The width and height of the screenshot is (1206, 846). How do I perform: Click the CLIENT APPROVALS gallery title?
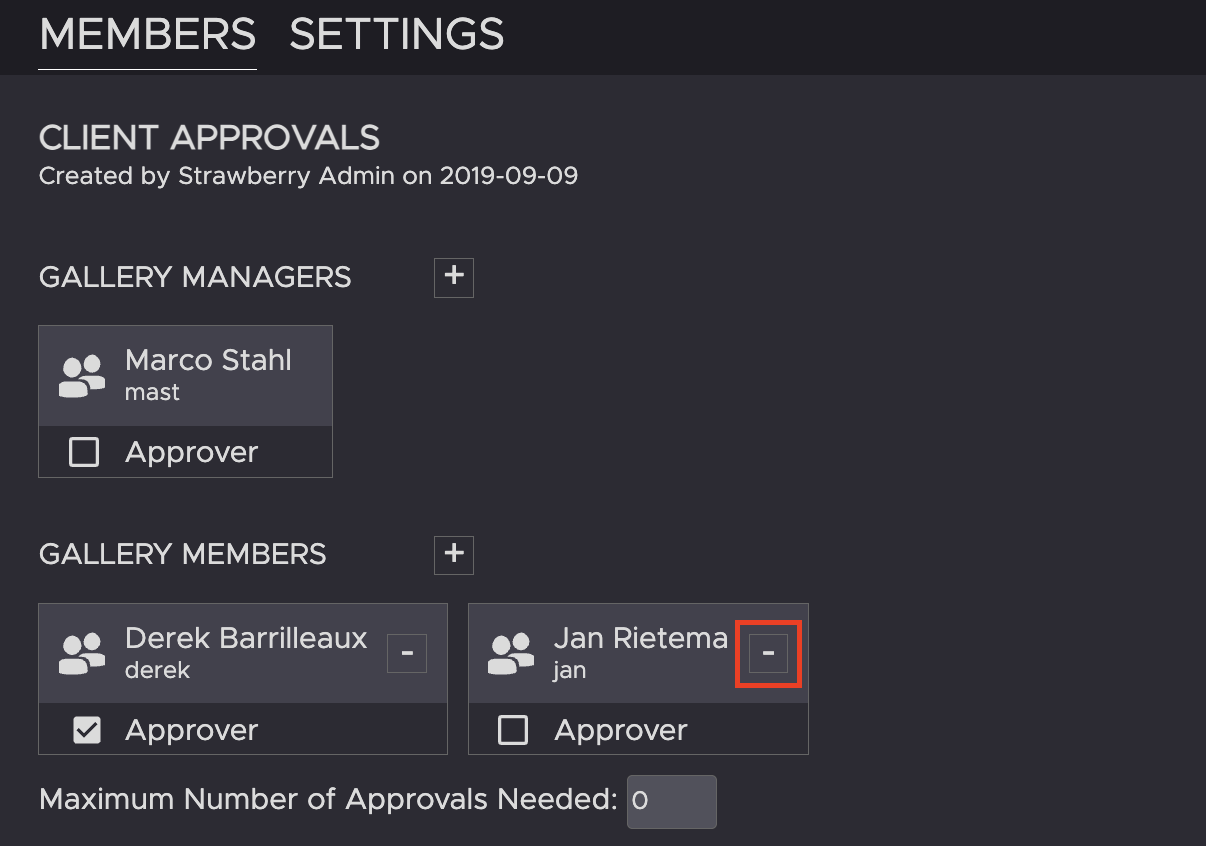click(x=209, y=137)
